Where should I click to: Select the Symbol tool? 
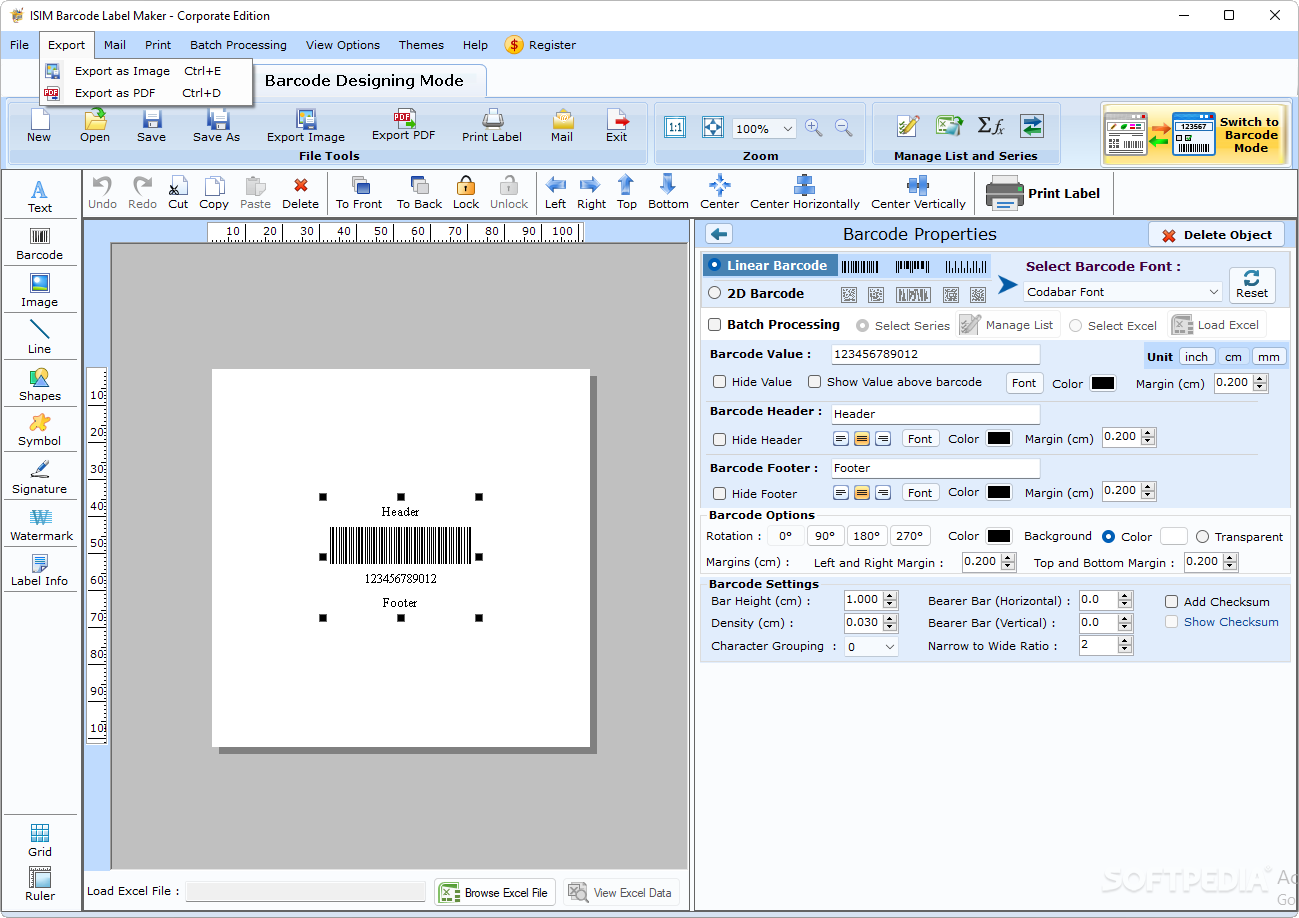(40, 430)
